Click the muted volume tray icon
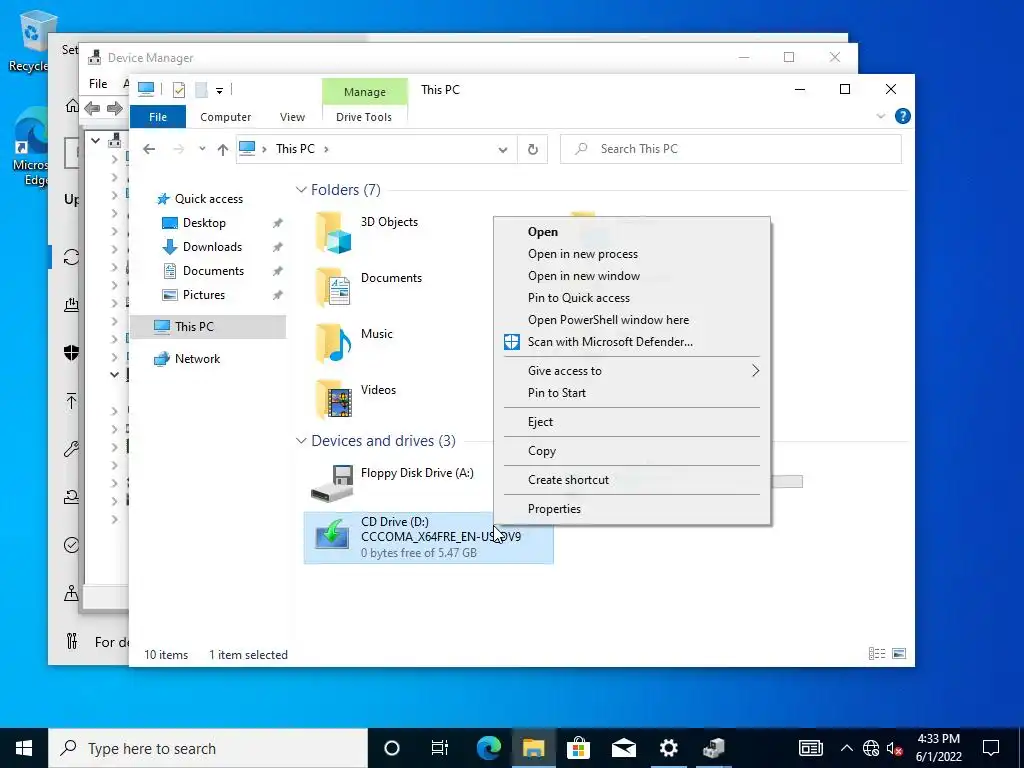 (x=894, y=748)
